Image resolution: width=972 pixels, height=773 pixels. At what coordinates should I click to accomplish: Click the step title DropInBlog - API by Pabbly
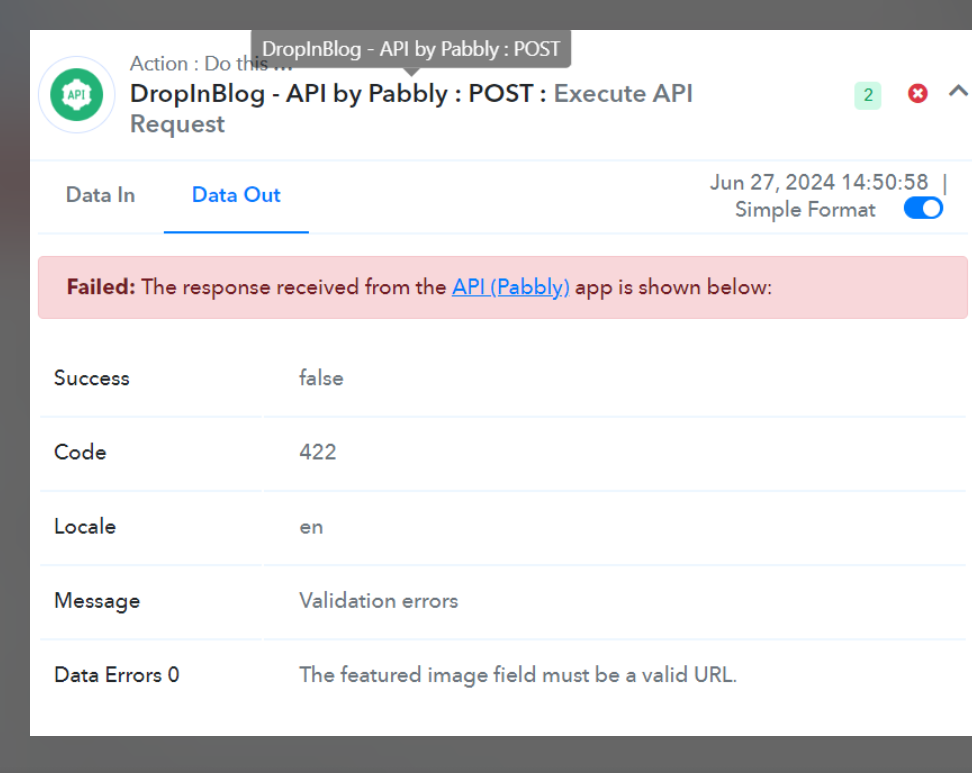point(289,94)
